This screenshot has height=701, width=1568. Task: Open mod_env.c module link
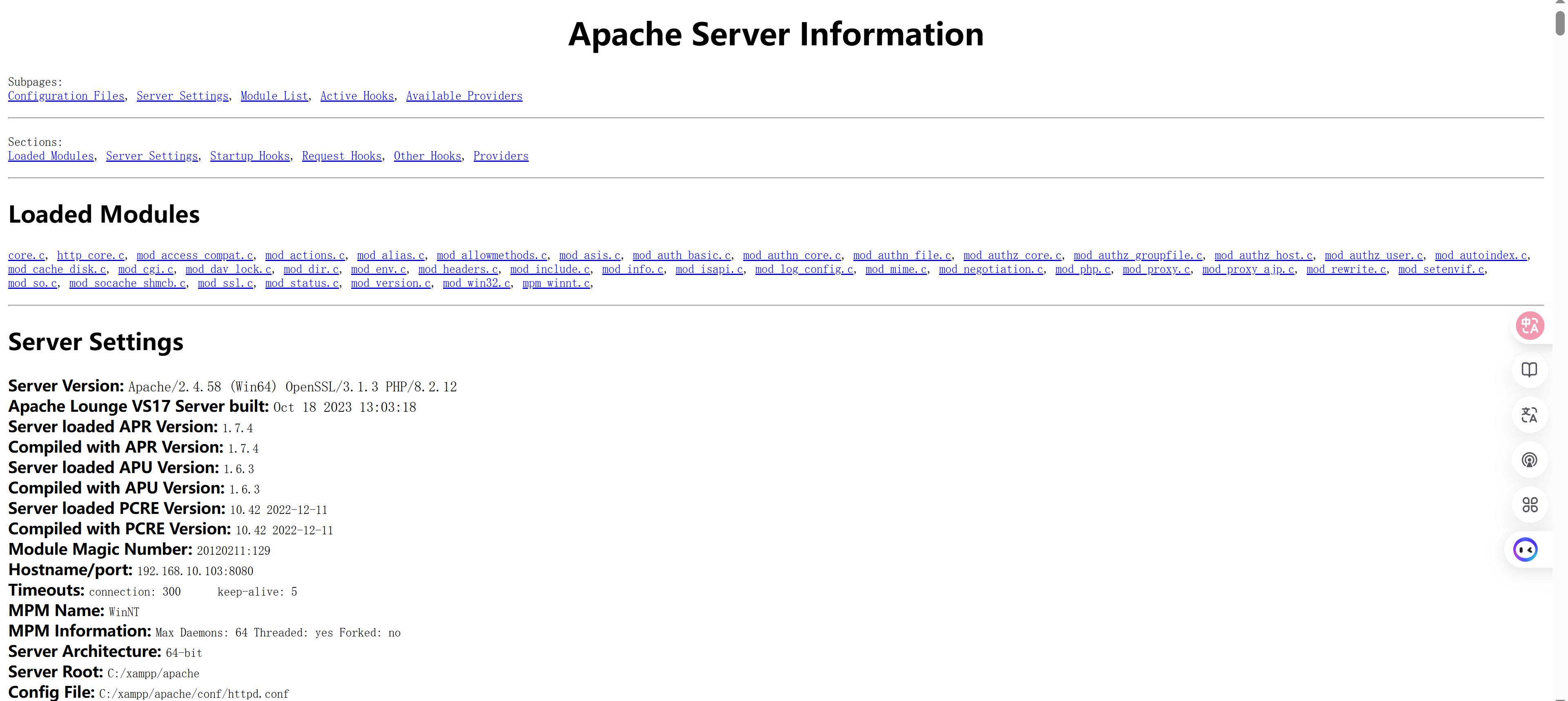[379, 269]
